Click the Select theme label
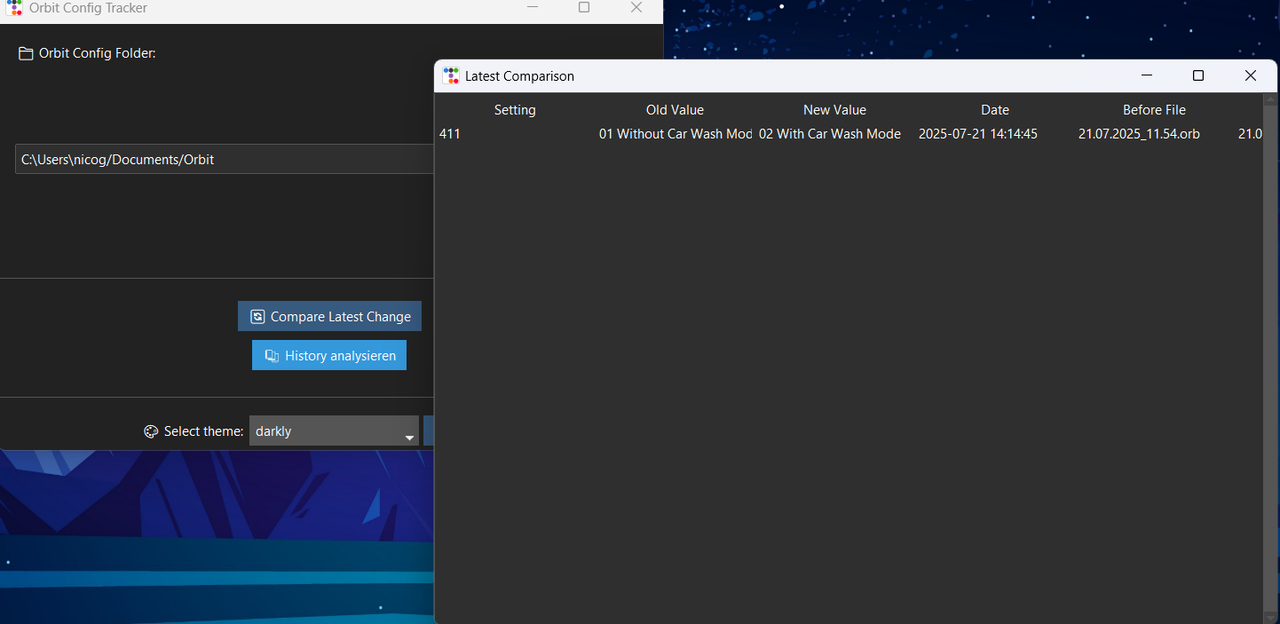The height and width of the screenshot is (624, 1280). pos(204,431)
